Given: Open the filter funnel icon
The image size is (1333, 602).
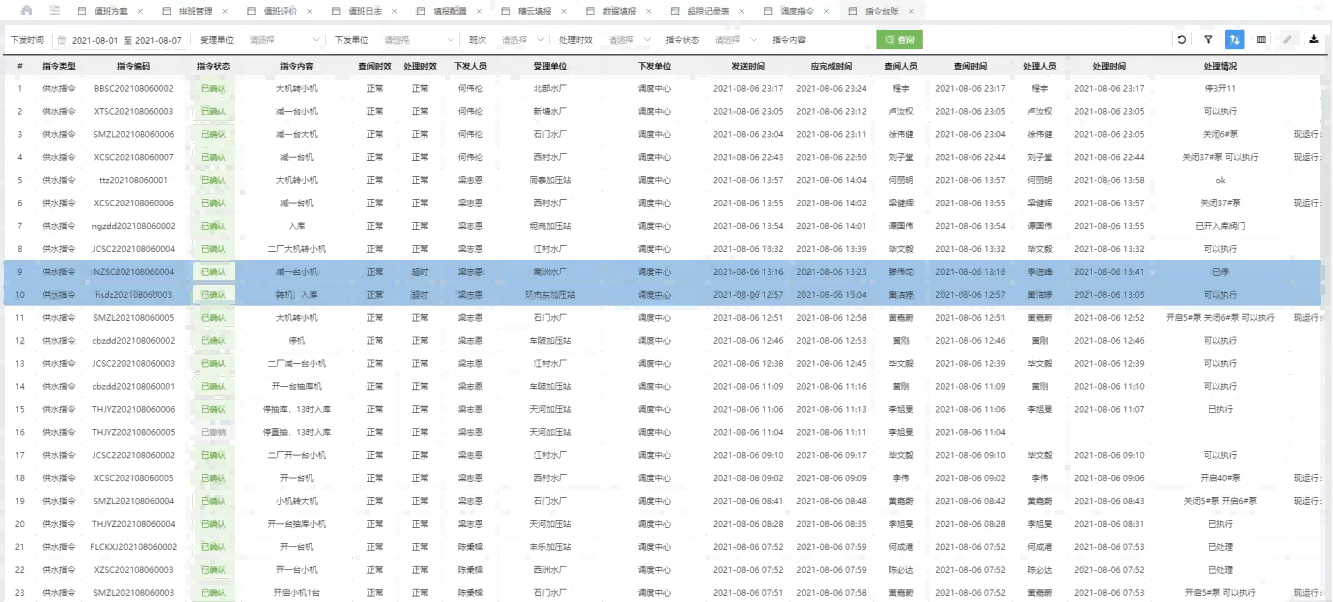Looking at the screenshot, I should coord(1208,40).
